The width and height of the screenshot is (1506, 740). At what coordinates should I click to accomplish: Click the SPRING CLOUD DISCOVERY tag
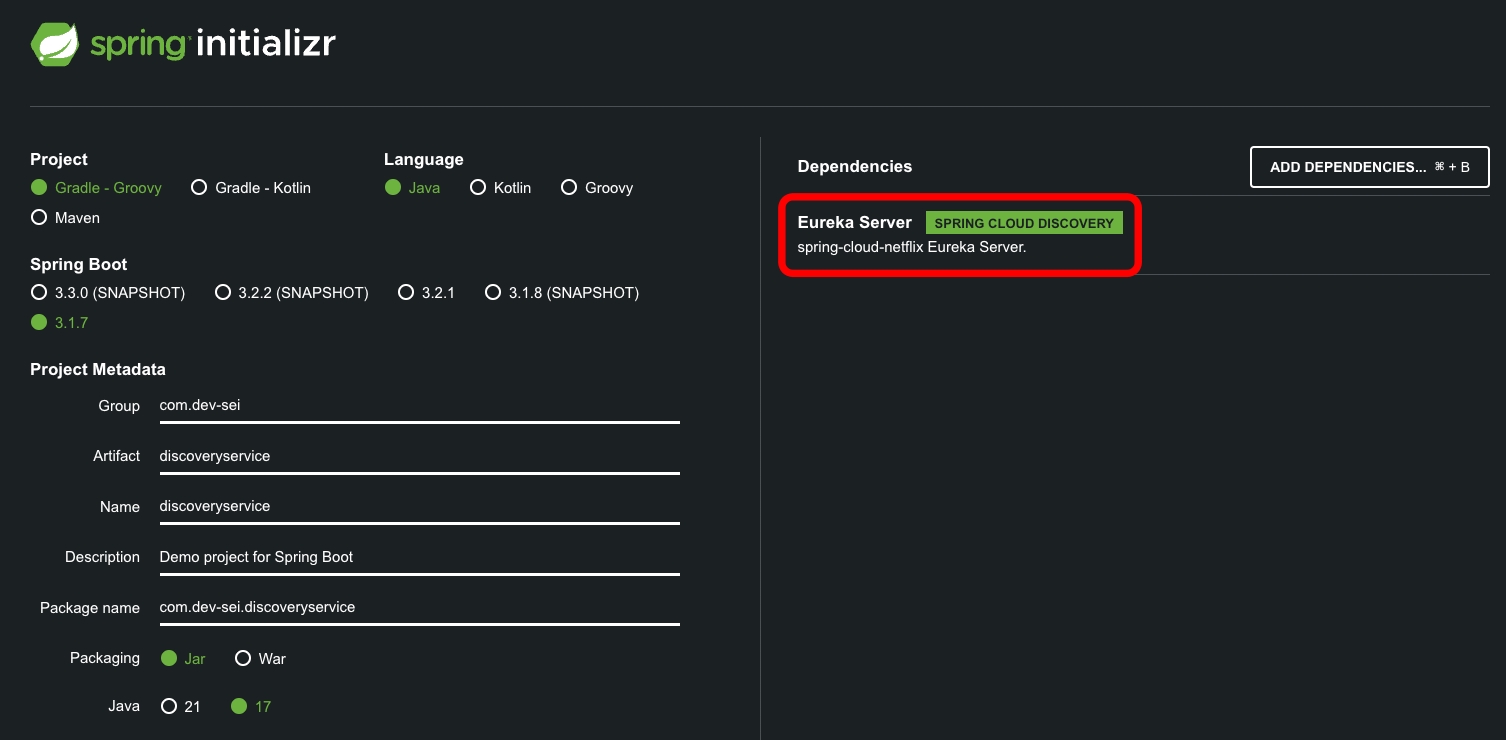[1024, 223]
